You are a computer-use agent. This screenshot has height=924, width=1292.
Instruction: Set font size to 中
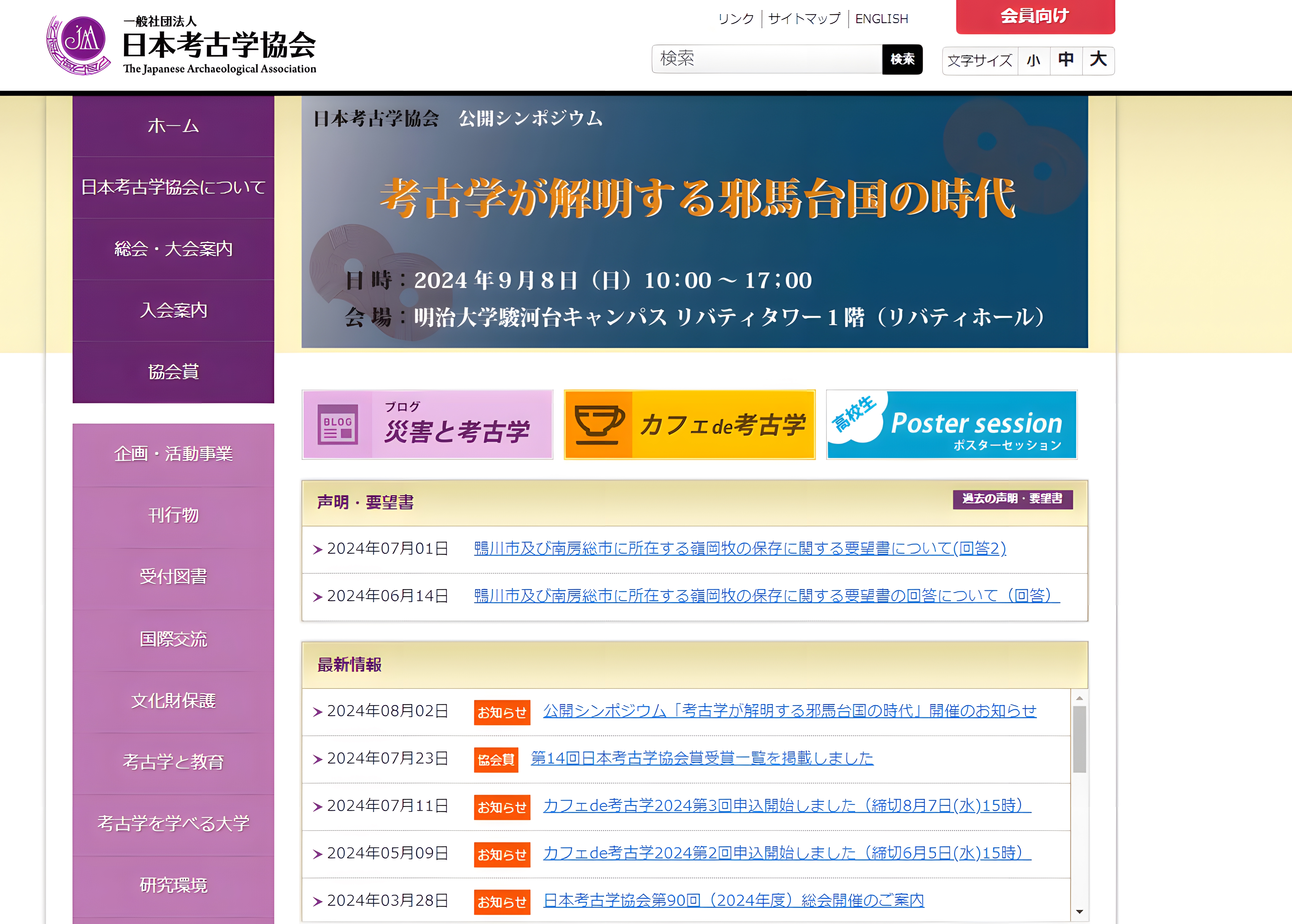coord(1066,60)
